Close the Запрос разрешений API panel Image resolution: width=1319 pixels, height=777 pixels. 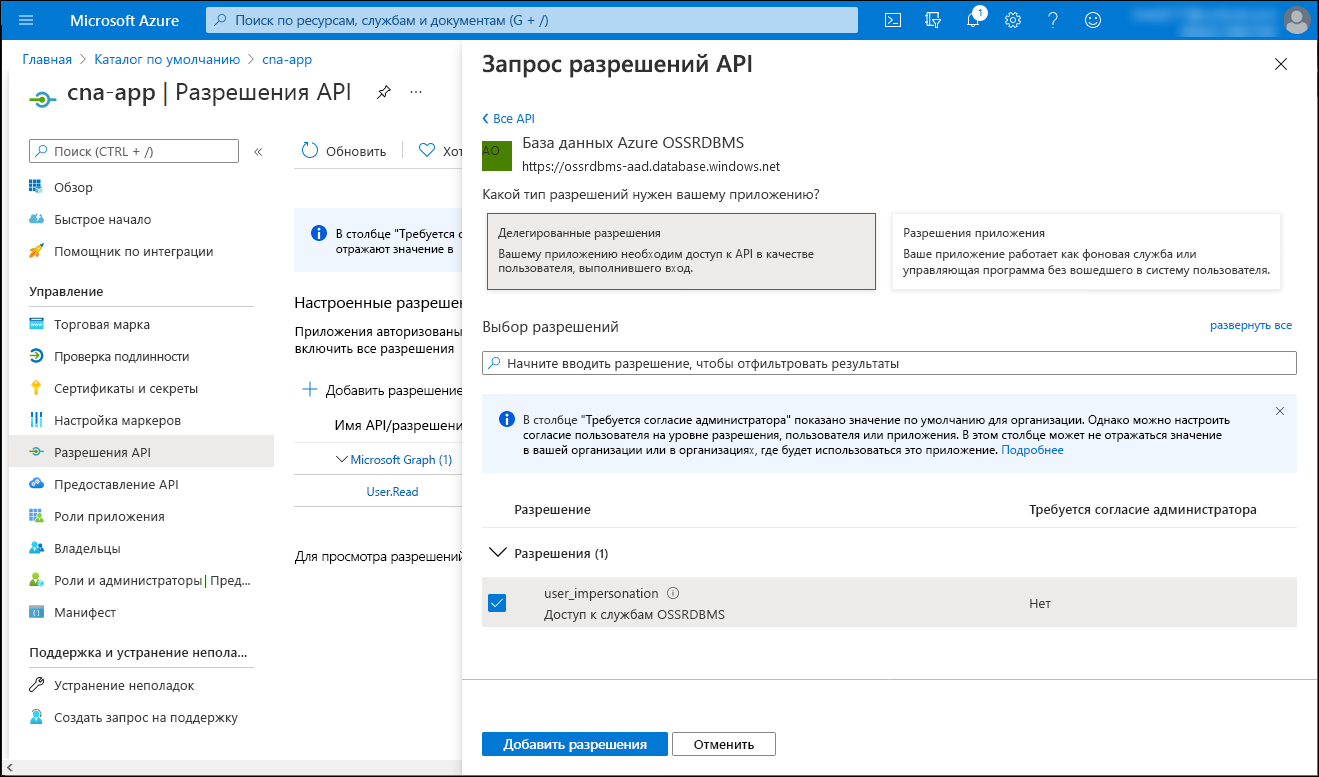tap(1280, 65)
